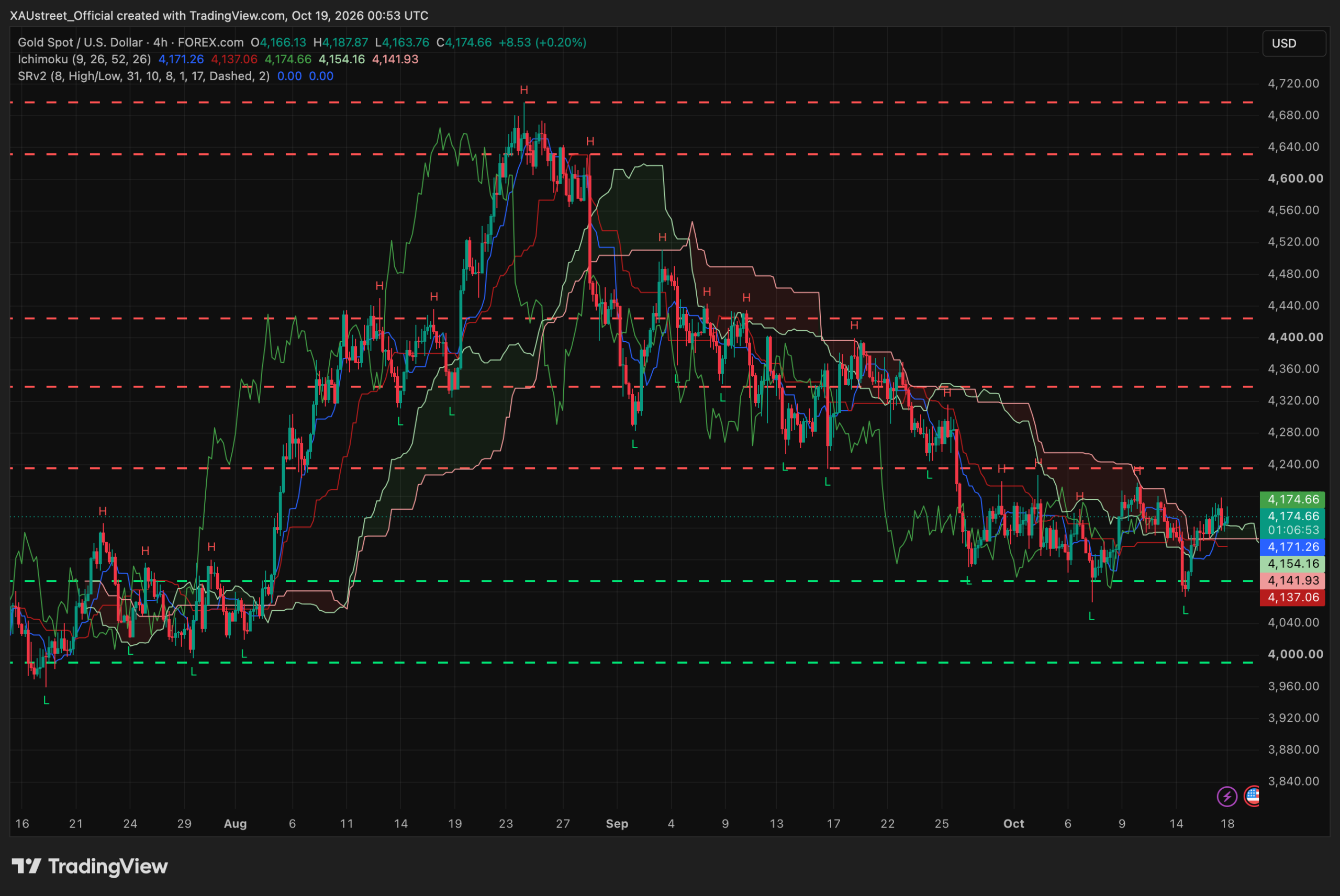This screenshot has height=896, width=1340.
Task: Click the 4,000.00 price axis label
Action: tap(1296, 654)
